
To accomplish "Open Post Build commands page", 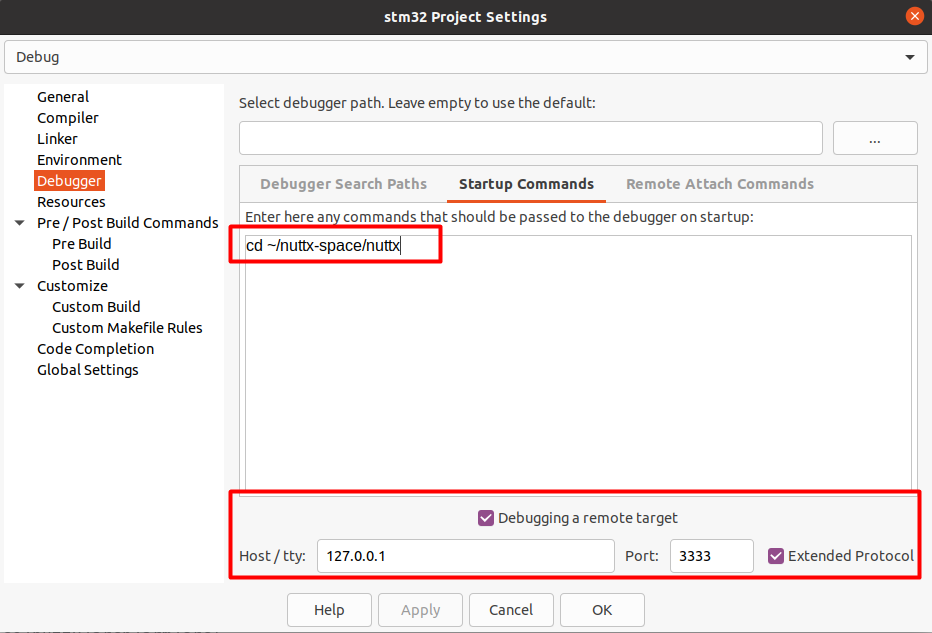I will (x=86, y=265).
